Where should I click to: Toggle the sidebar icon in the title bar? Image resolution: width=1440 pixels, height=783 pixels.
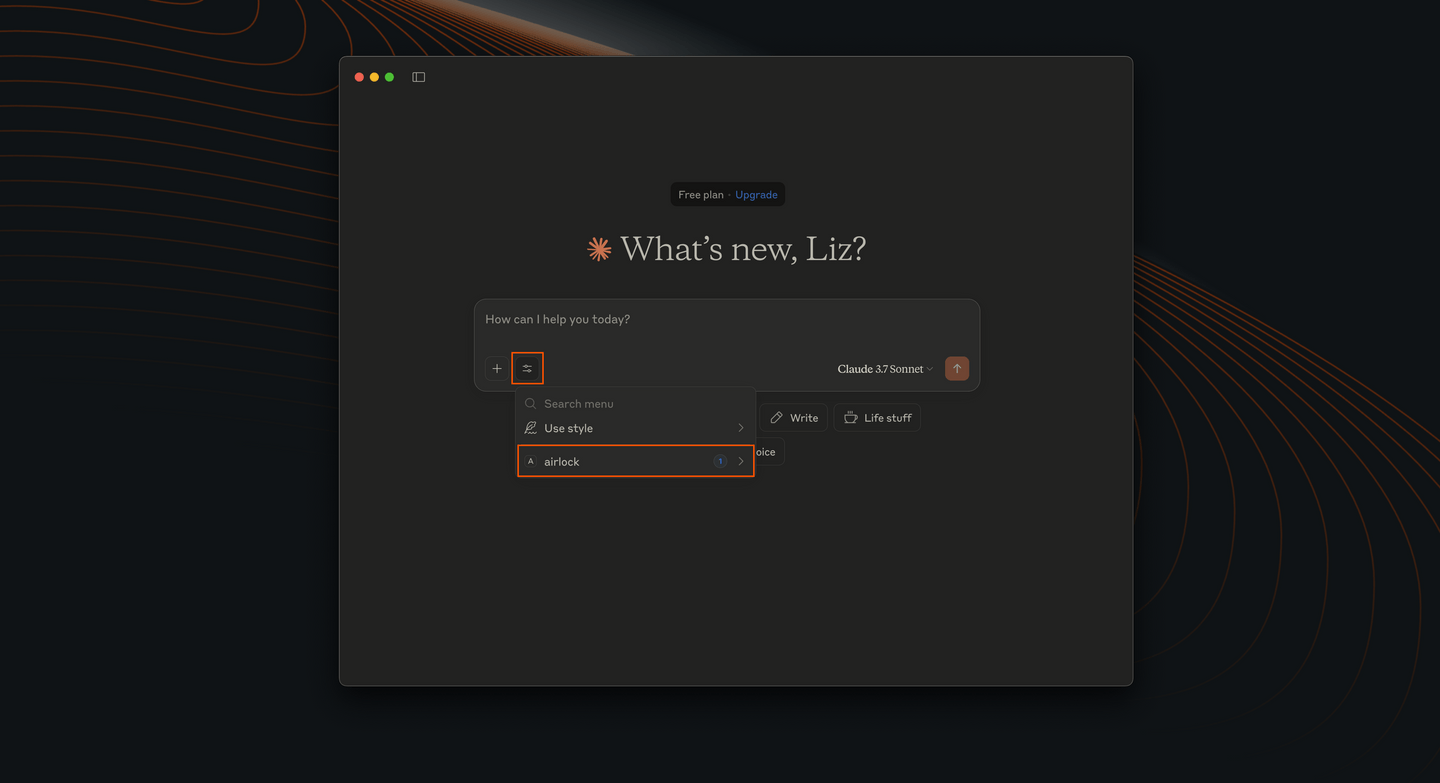pyautogui.click(x=418, y=76)
